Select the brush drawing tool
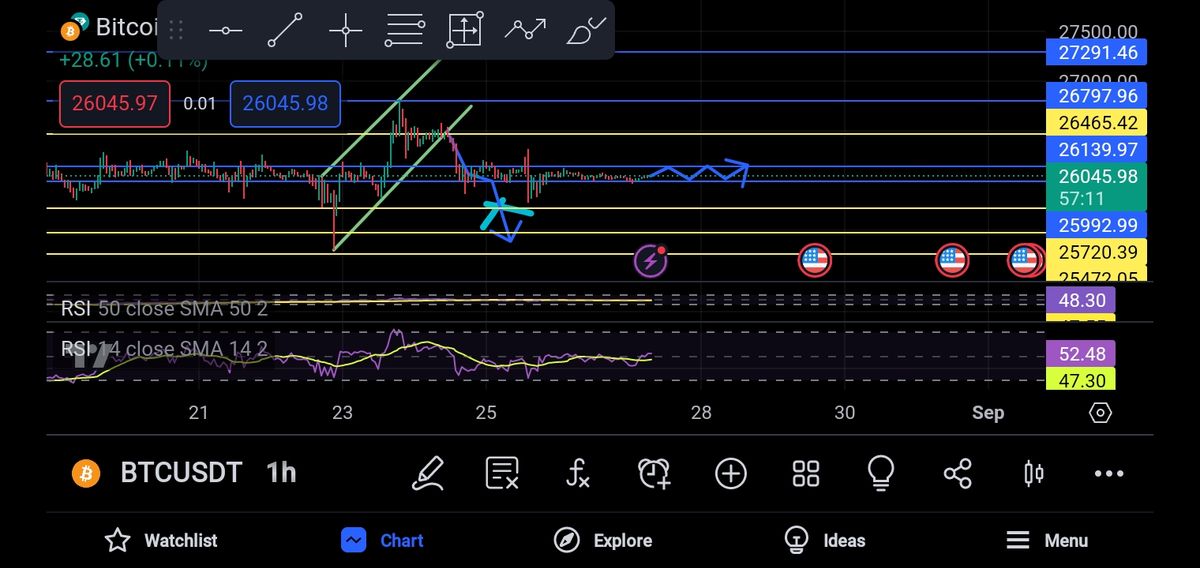Image resolution: width=1200 pixels, height=568 pixels. point(586,31)
